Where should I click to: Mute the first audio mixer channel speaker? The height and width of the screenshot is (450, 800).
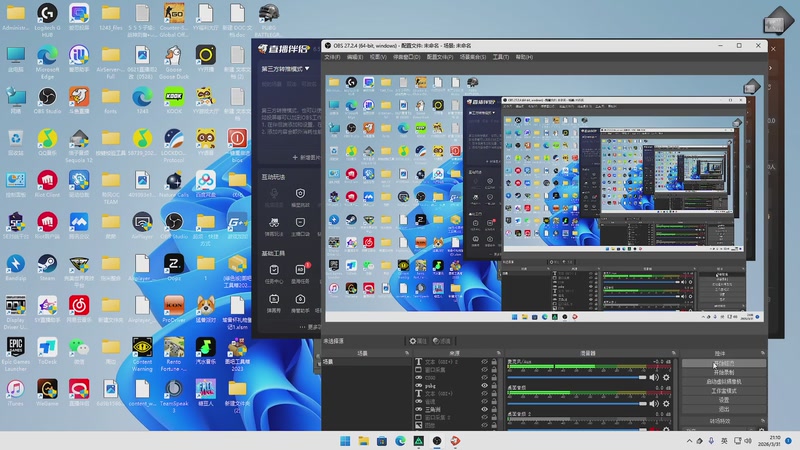(x=655, y=377)
